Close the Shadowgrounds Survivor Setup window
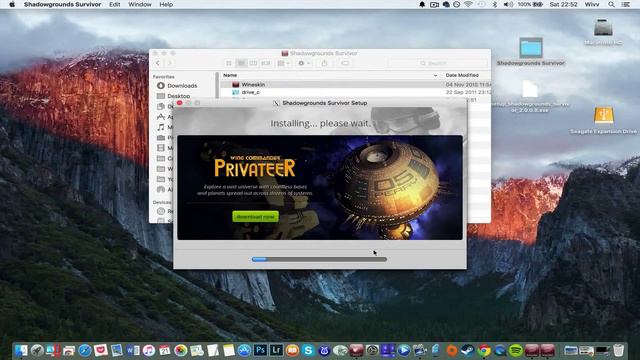640x360 pixels. (180, 103)
